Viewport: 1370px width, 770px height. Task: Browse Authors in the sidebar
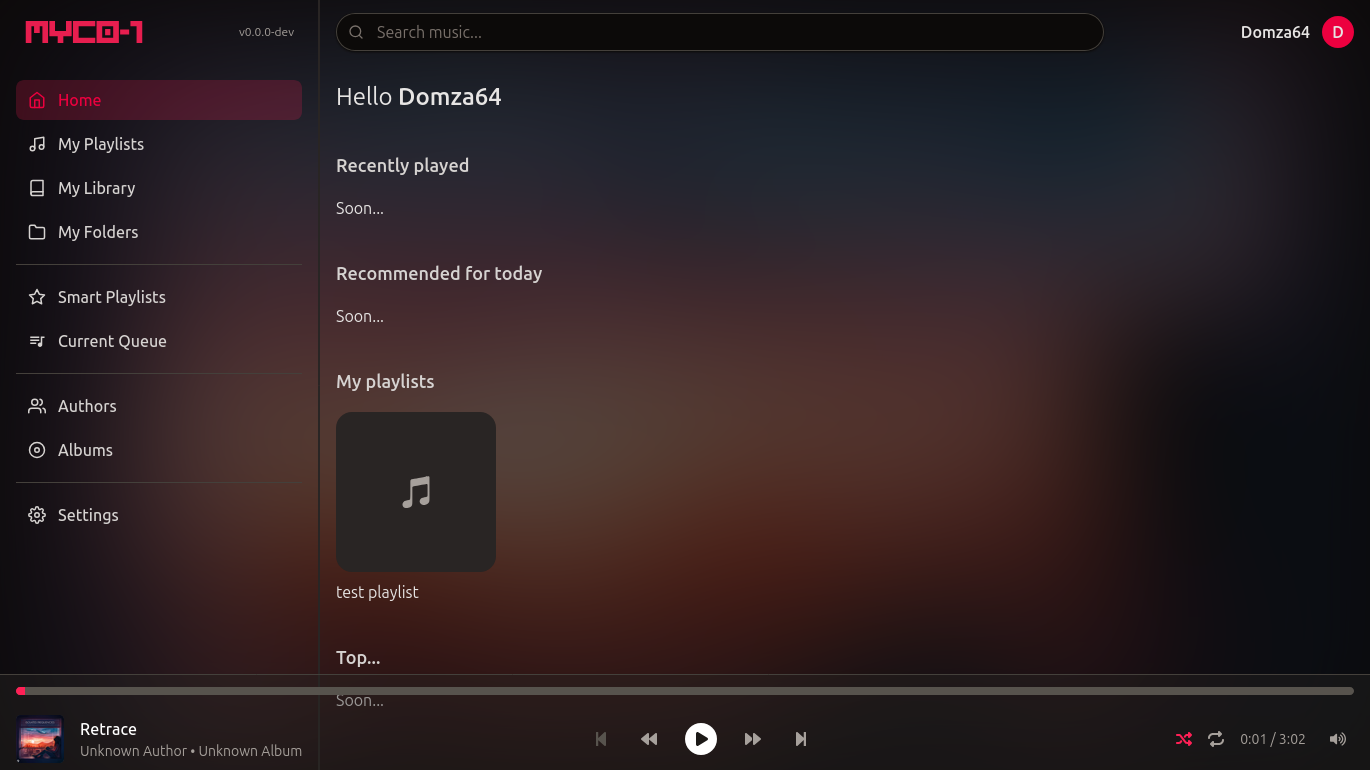(x=86, y=406)
